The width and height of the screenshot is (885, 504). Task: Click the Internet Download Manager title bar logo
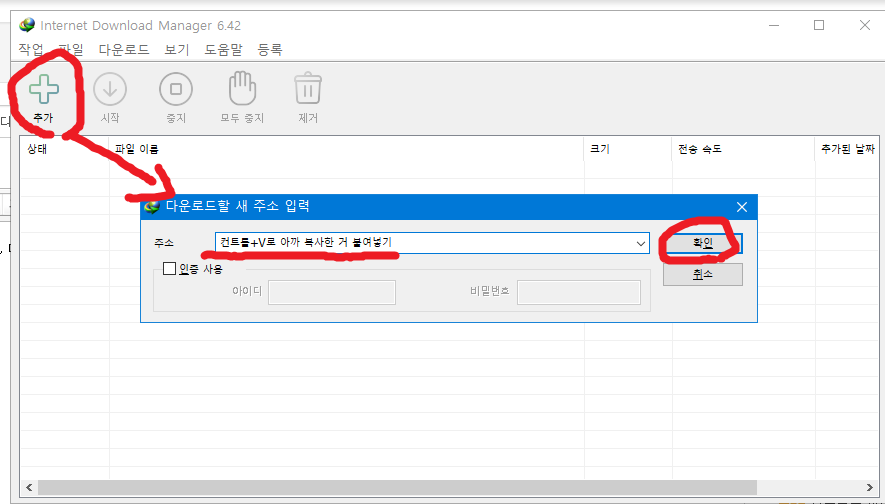tap(27, 25)
